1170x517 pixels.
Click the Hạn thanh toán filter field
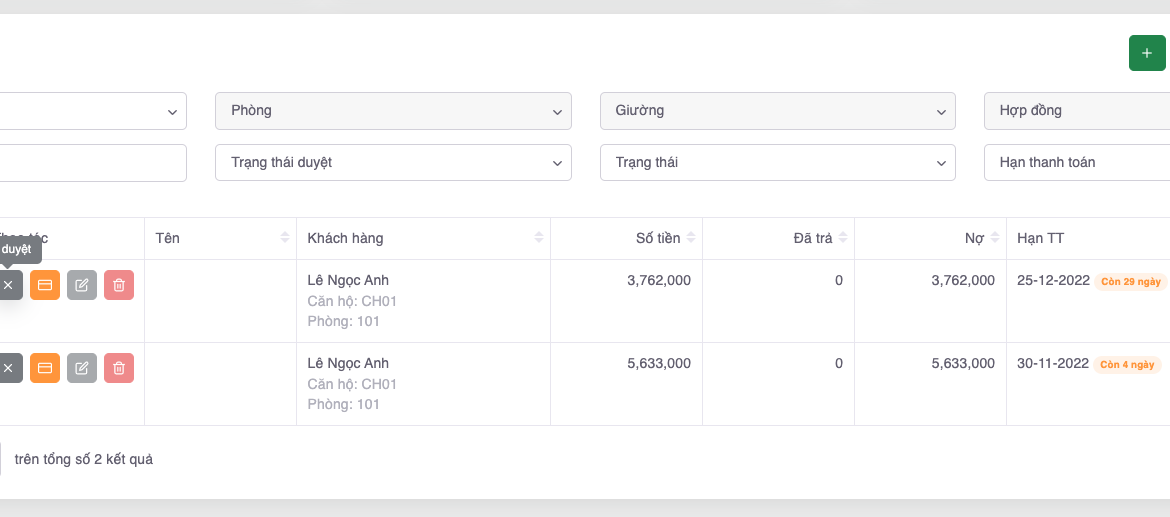[1077, 163]
